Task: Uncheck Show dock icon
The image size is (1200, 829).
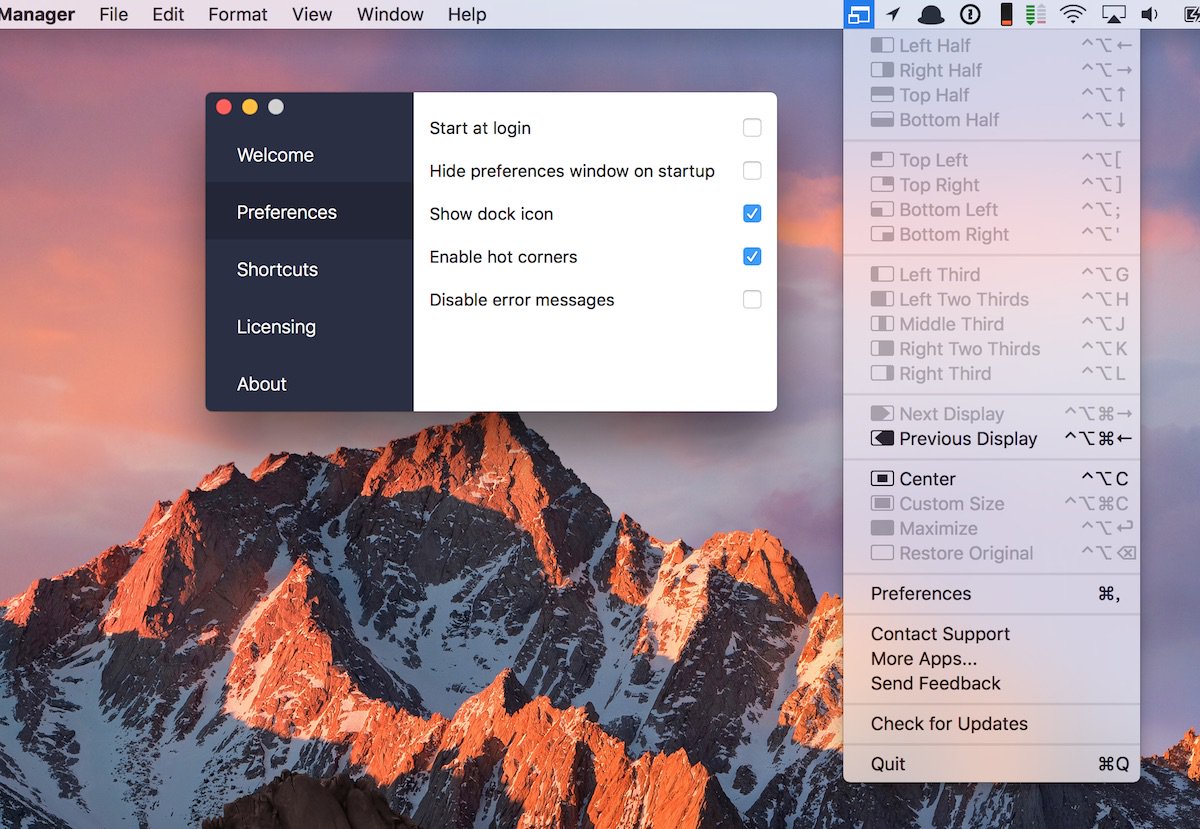Action: tap(751, 213)
